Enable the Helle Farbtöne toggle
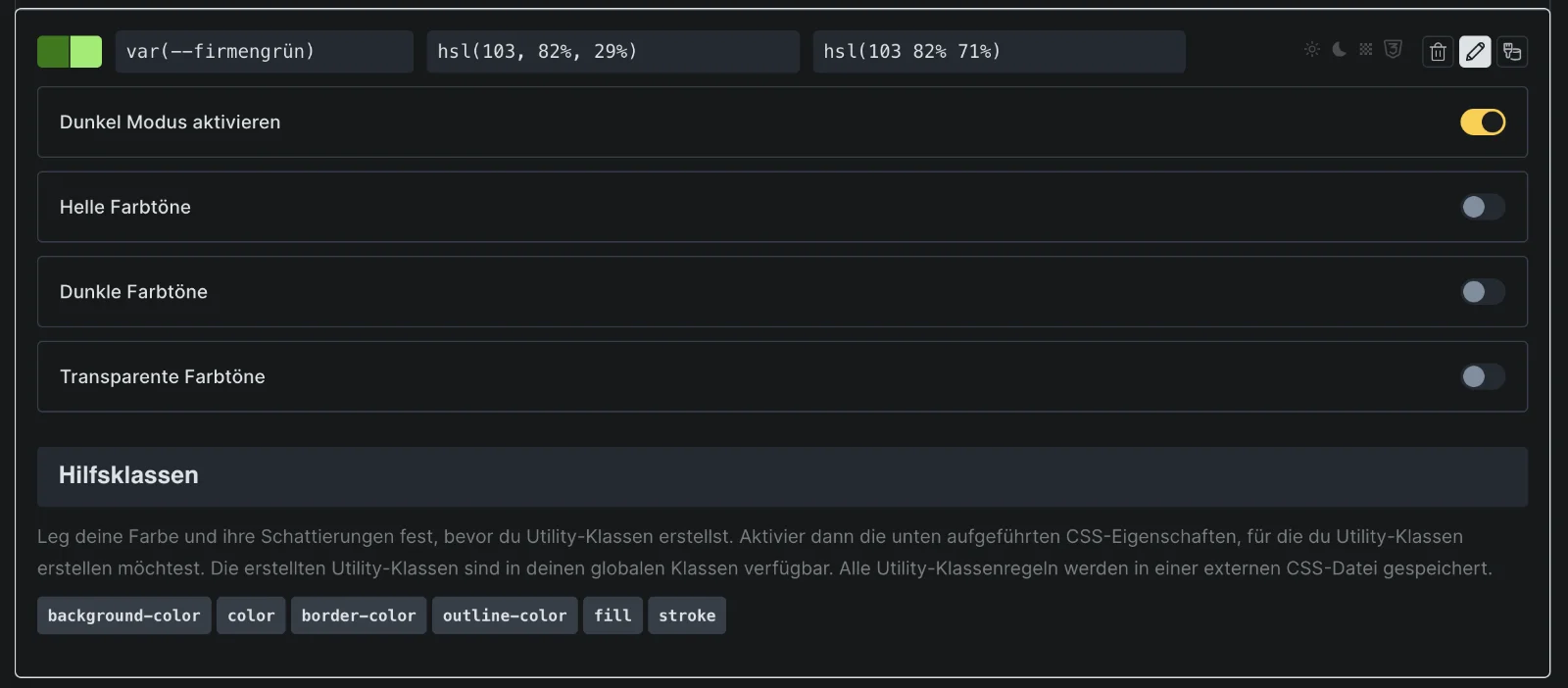1568x688 pixels. pyautogui.click(x=1483, y=207)
